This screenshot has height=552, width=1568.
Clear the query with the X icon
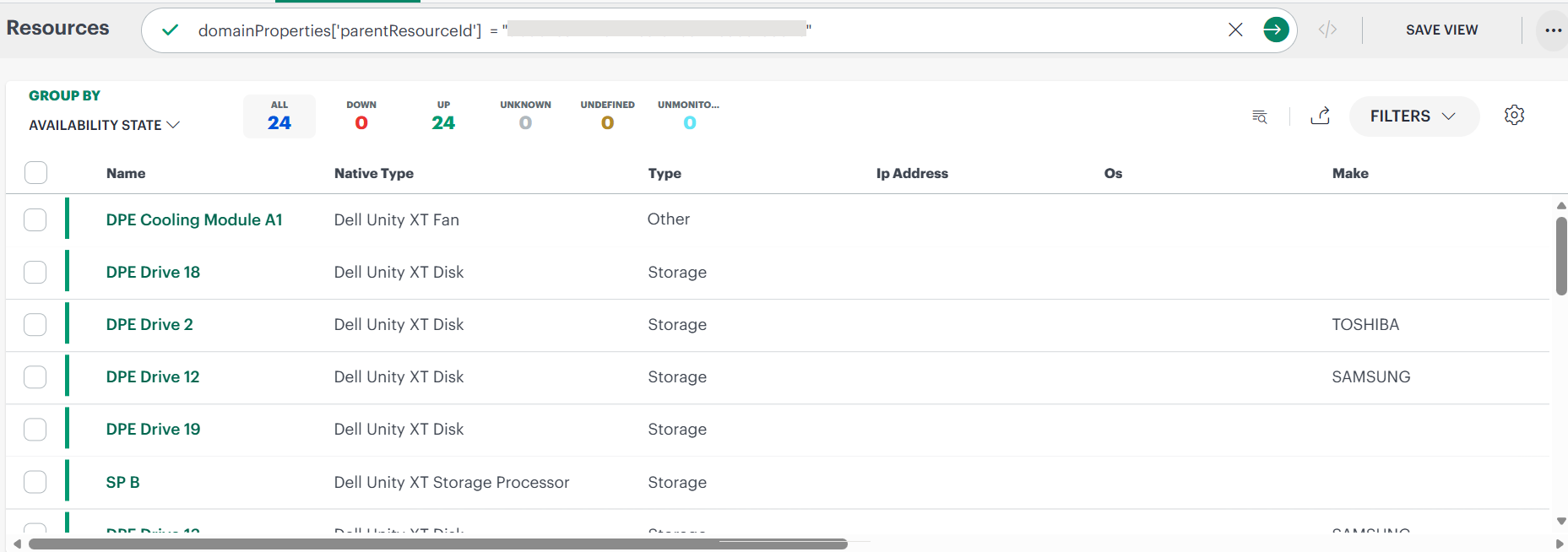click(1235, 30)
